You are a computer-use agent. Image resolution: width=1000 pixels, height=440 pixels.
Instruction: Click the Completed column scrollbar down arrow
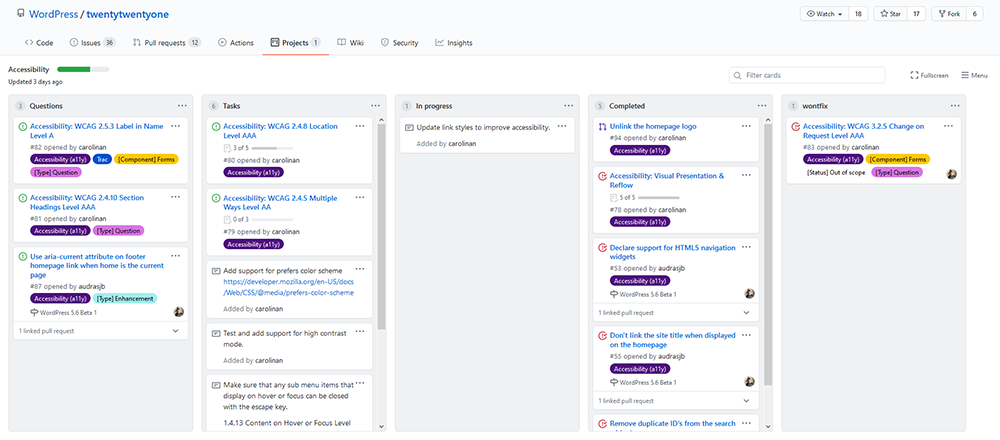[767, 426]
